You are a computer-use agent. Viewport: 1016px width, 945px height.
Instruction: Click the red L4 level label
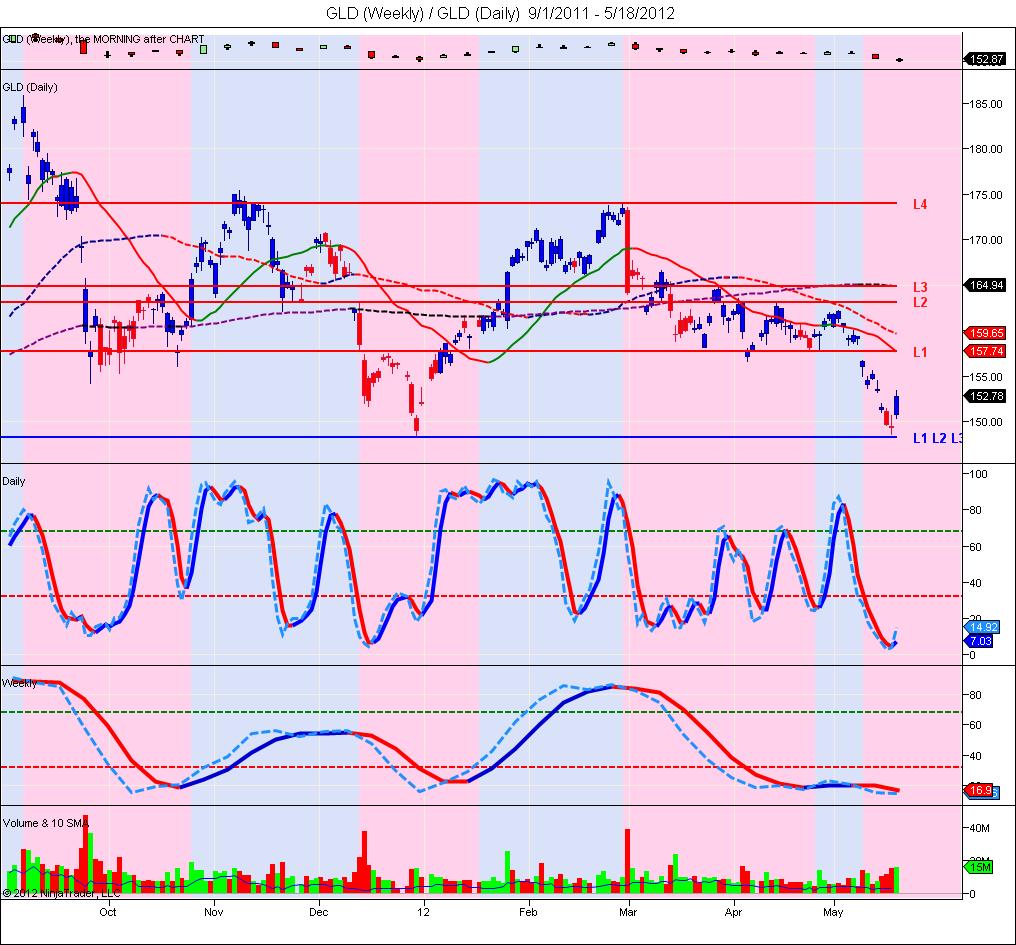[x=920, y=204]
